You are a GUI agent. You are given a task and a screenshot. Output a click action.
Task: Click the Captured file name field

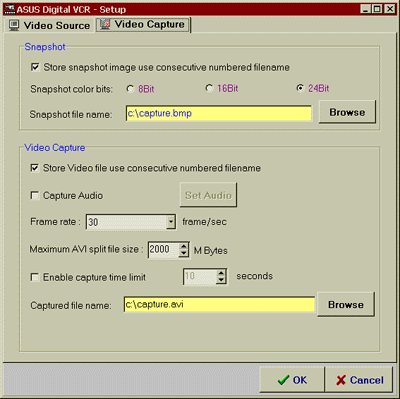219,305
